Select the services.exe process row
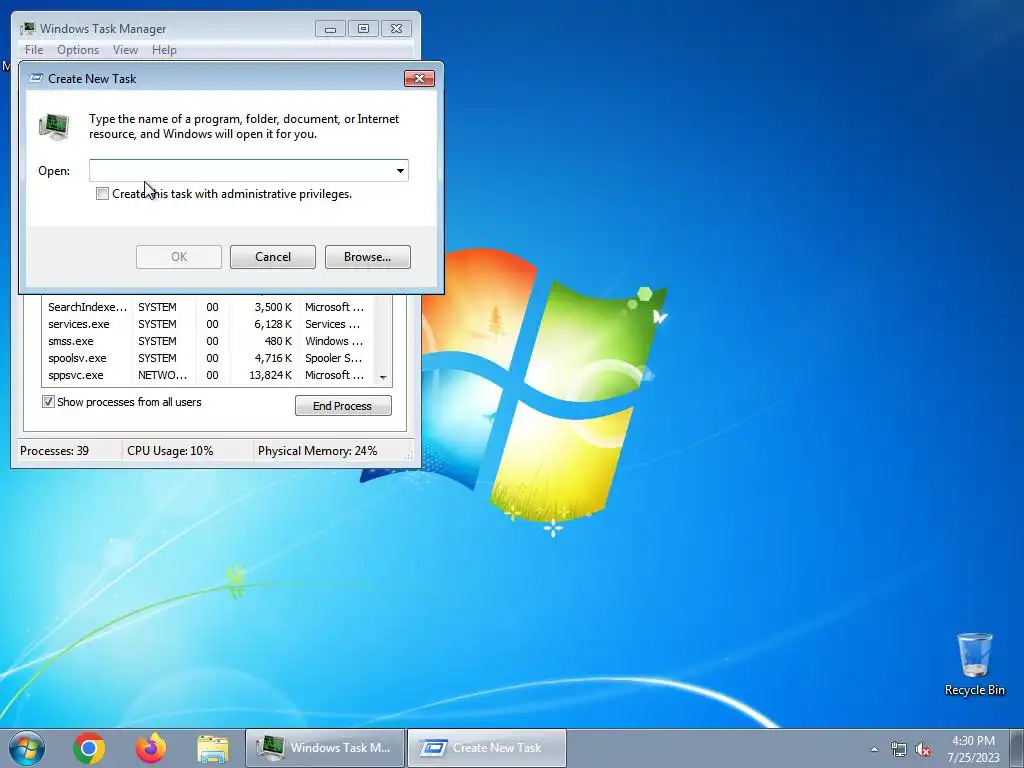The image size is (1024, 768). click(x=208, y=324)
